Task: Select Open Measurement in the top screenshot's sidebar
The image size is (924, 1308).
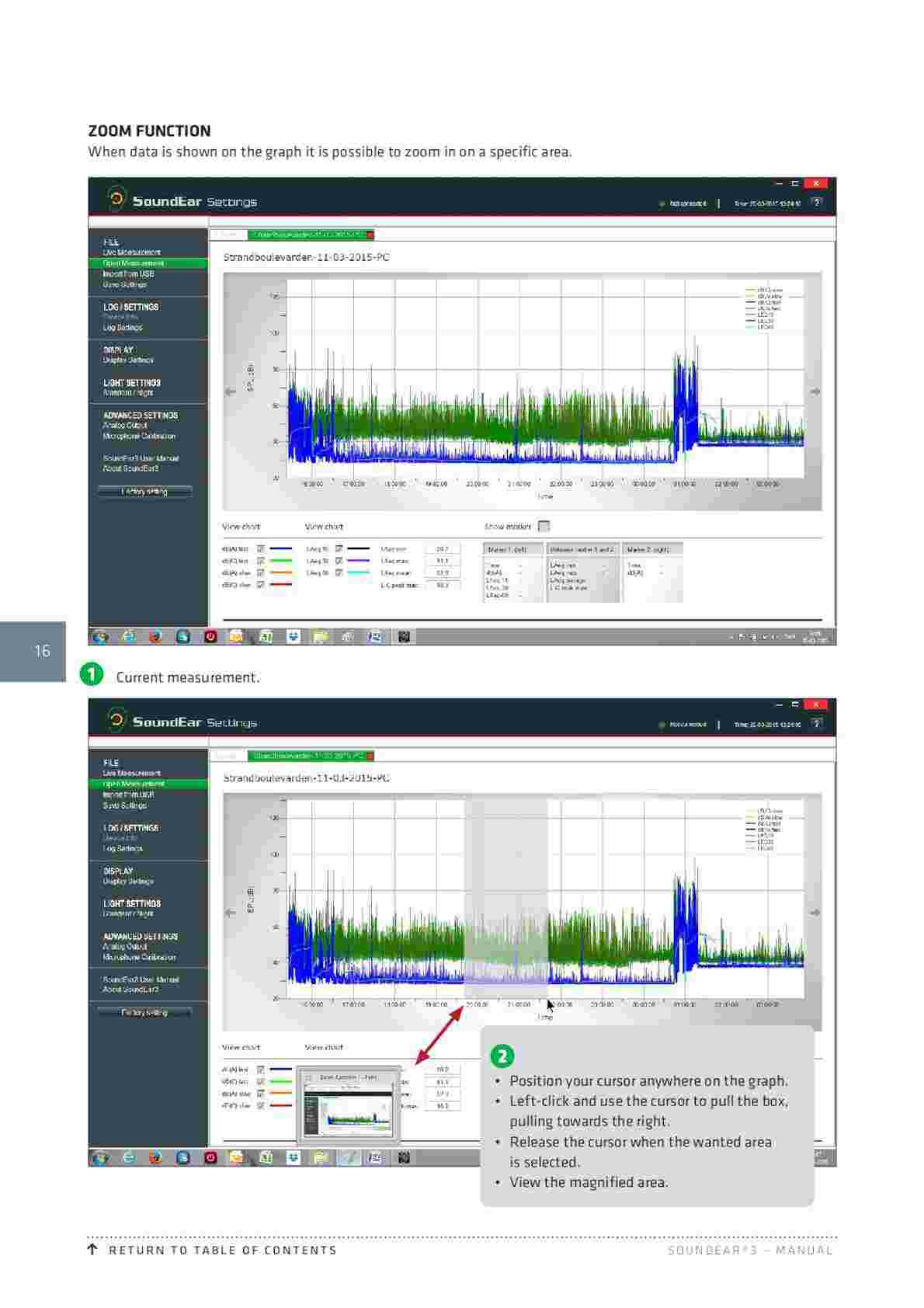Action: [x=133, y=263]
